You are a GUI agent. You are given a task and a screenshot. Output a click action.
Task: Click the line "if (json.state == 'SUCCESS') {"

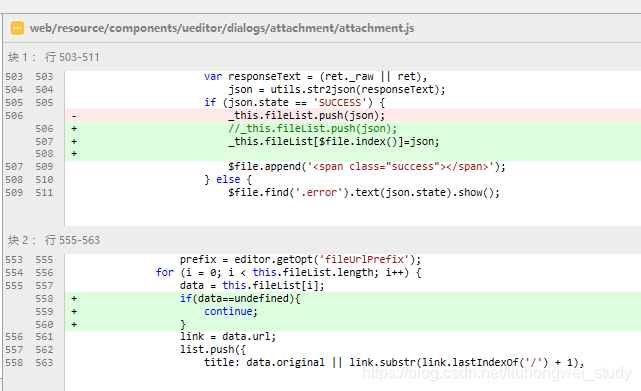(294, 103)
